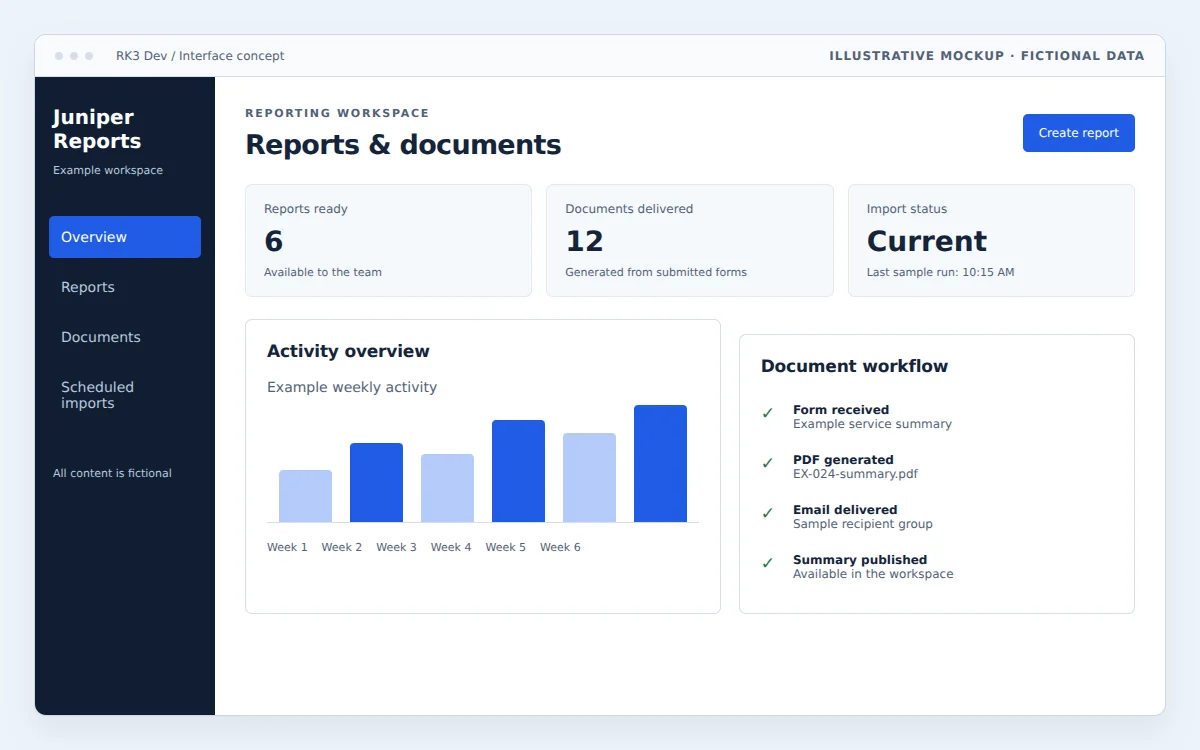Click the Week 3 axis label
The width and height of the screenshot is (1200, 750).
coord(396,547)
